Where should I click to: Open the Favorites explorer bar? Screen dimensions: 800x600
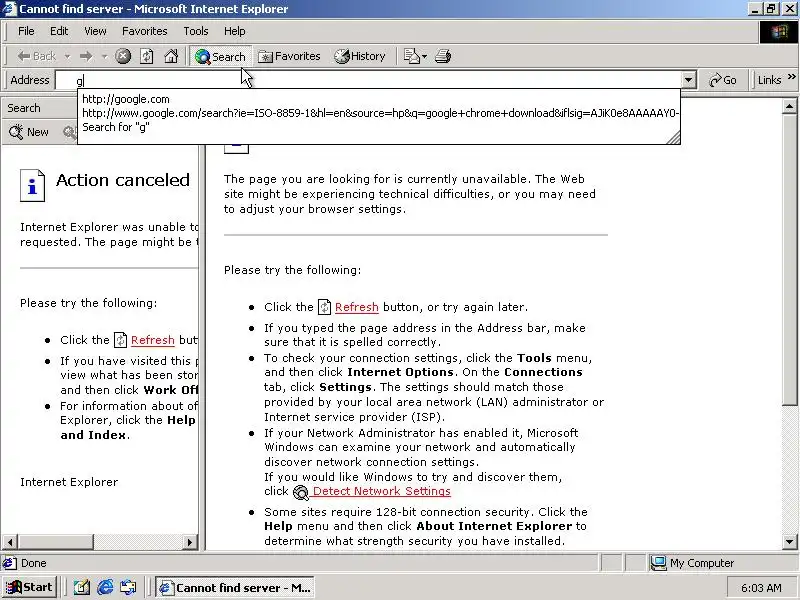coord(289,56)
